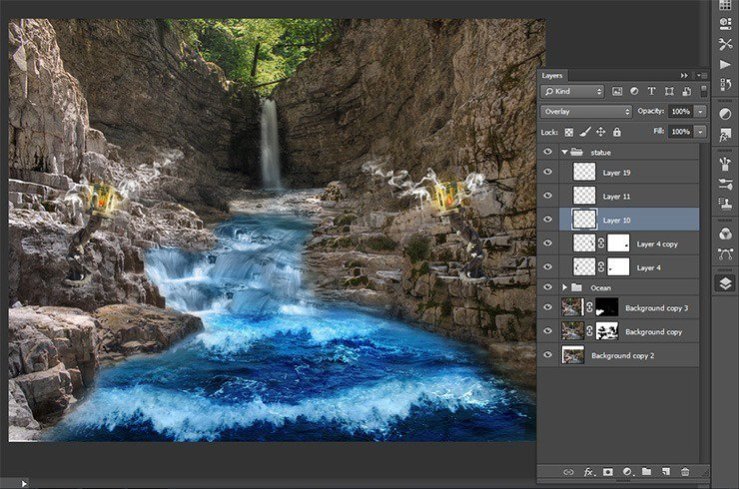Add a layer mask using the bottom icon
The height and width of the screenshot is (489, 739).
point(608,471)
